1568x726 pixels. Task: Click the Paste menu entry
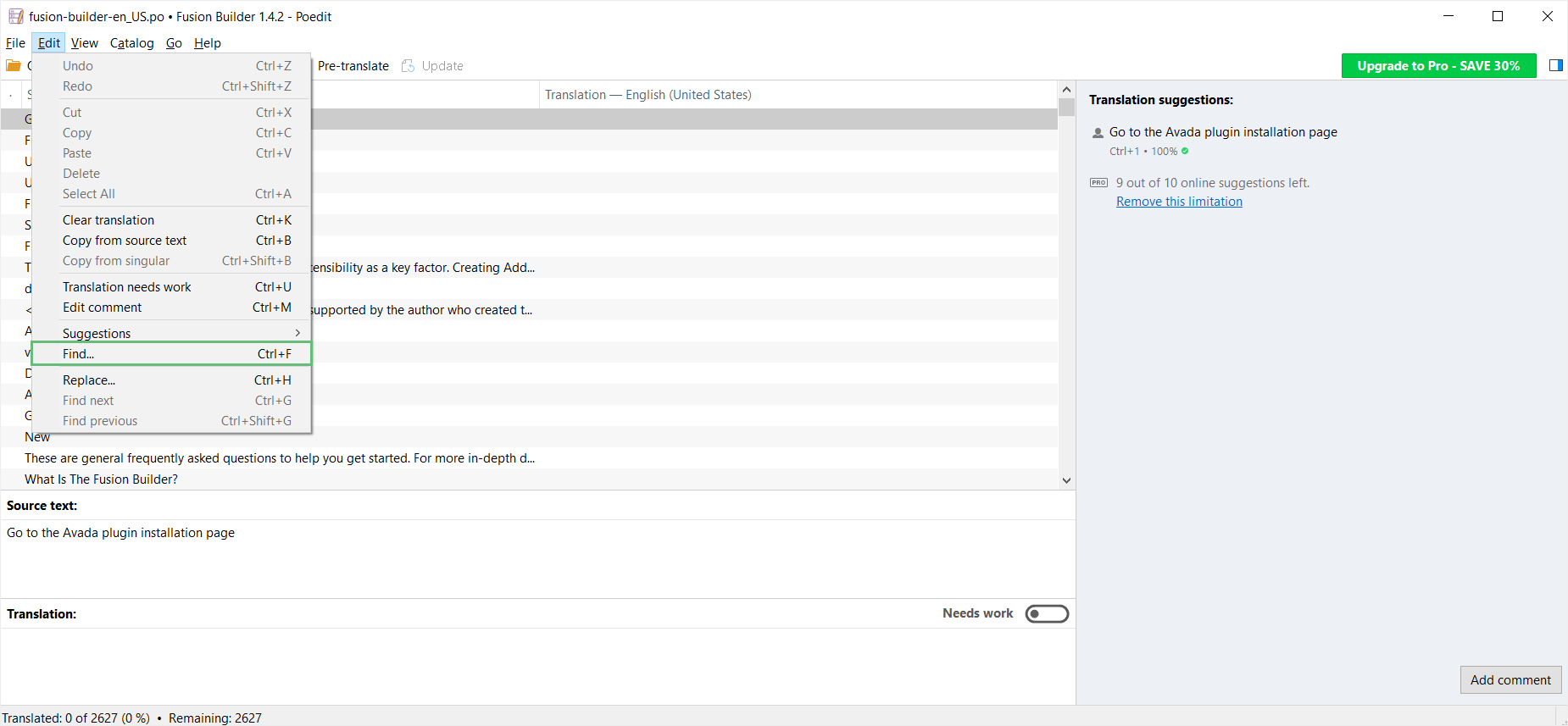pyautogui.click(x=171, y=152)
